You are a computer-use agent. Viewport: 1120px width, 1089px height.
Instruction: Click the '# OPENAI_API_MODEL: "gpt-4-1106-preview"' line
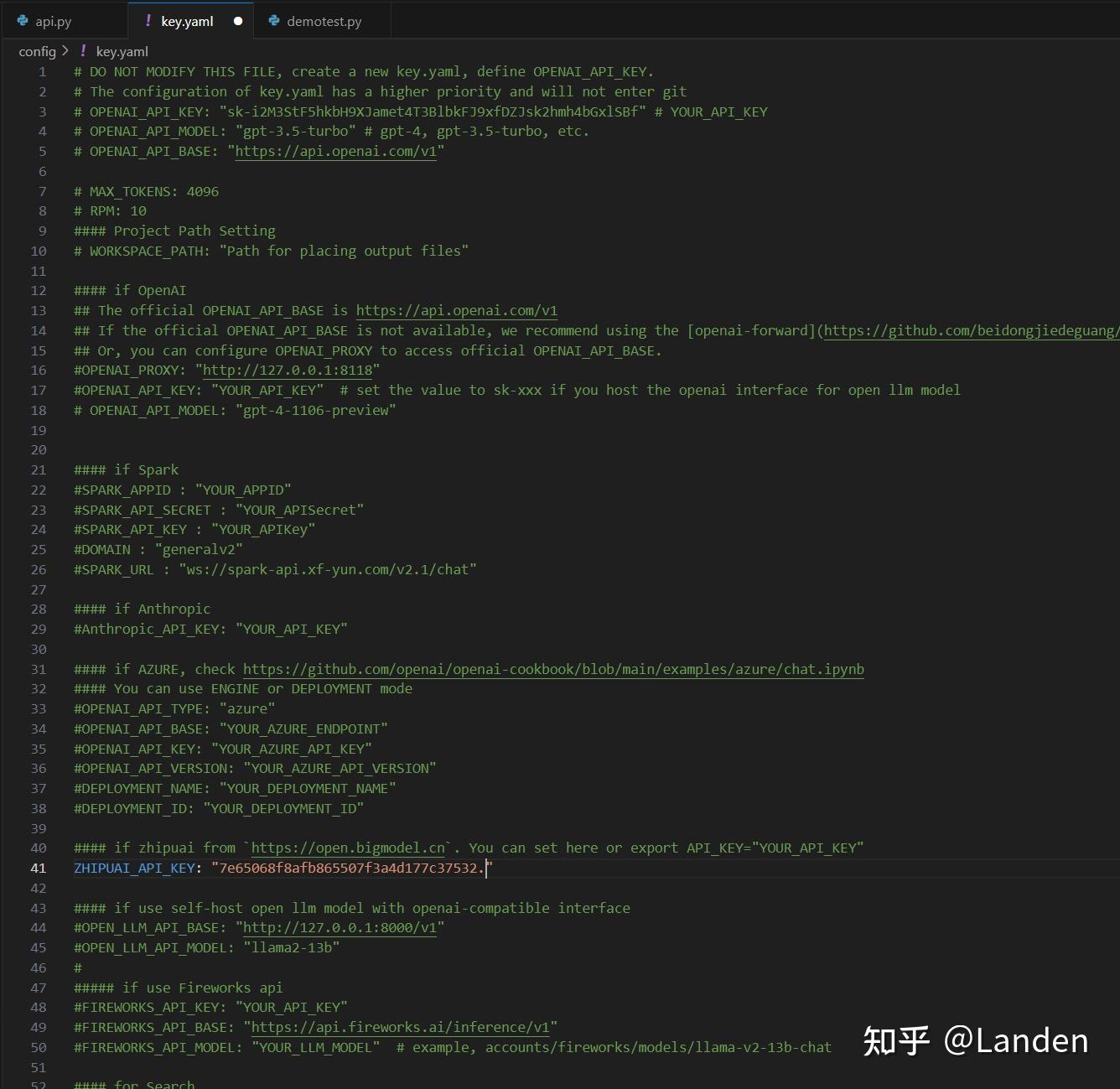click(235, 410)
